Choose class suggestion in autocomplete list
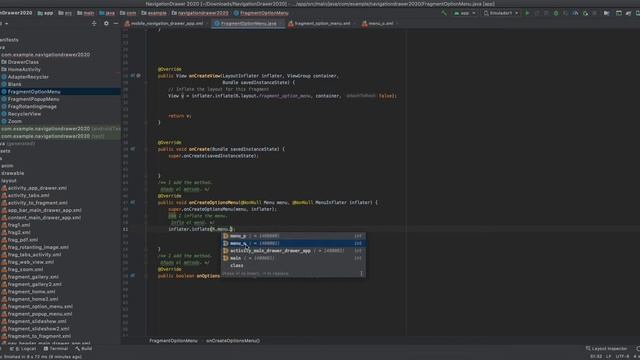This screenshot has height=360, width=640. pyautogui.click(x=293, y=265)
